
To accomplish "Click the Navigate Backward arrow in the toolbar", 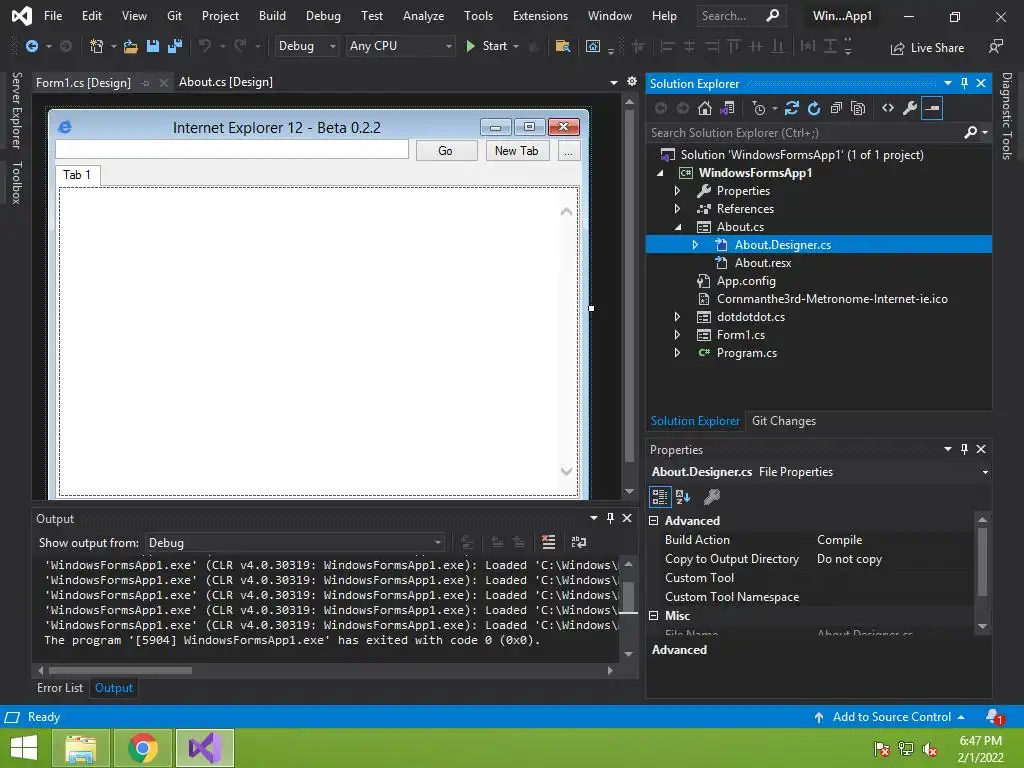I will coord(31,46).
